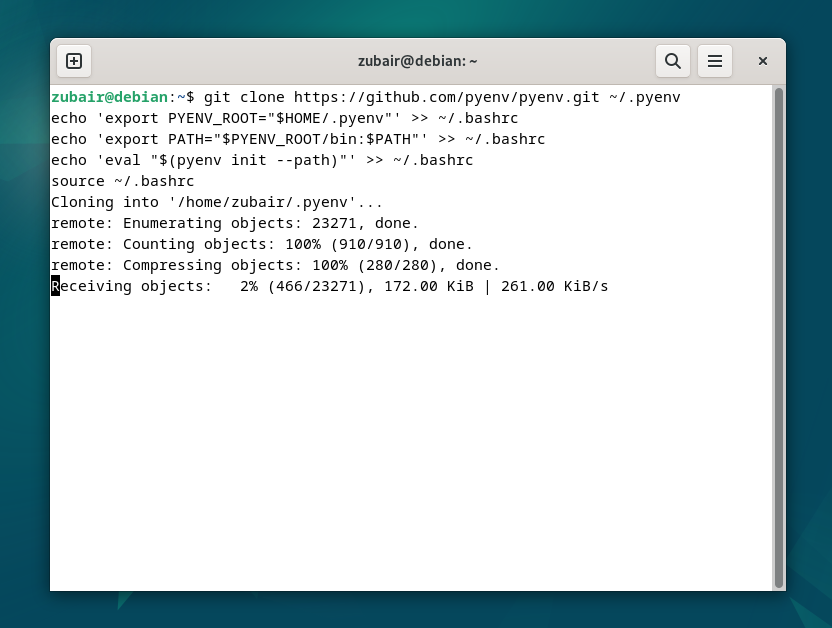The image size is (832, 628).
Task: Click the 'export PATH' echo line
Action: coord(298,139)
